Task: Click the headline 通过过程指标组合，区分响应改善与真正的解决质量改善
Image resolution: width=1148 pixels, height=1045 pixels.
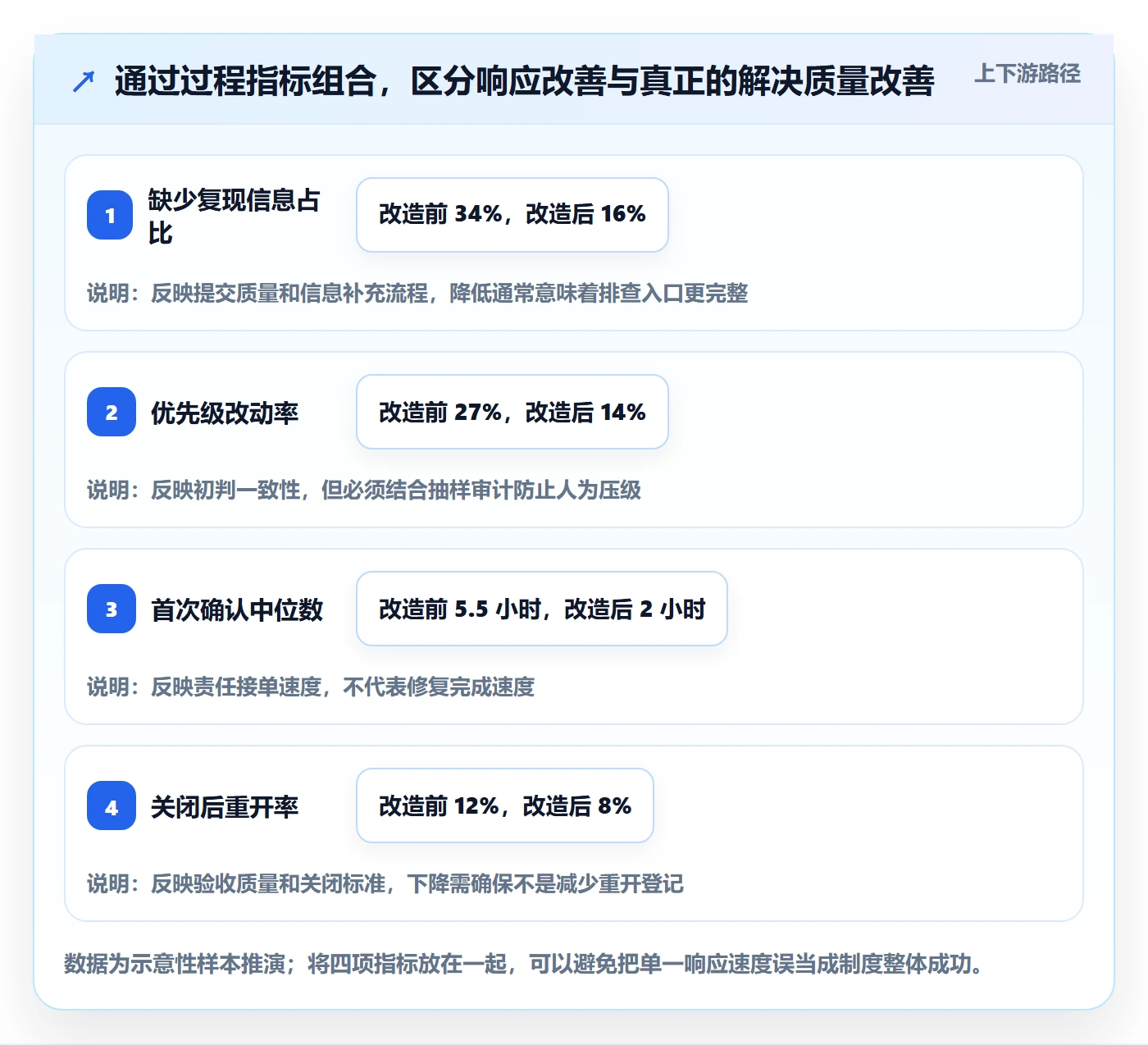Action: point(525,81)
